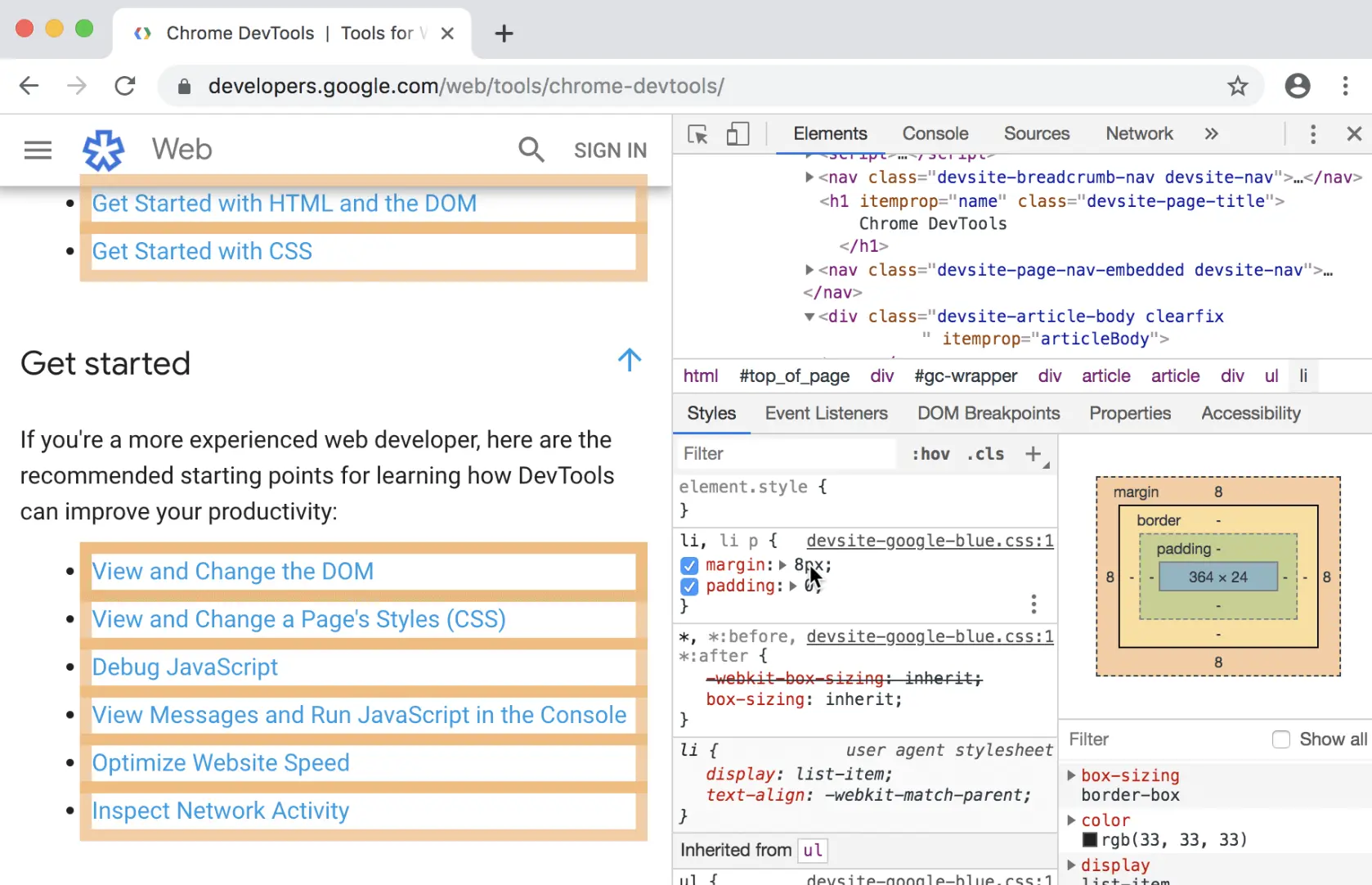Open the li rule more-options dots

click(1034, 604)
